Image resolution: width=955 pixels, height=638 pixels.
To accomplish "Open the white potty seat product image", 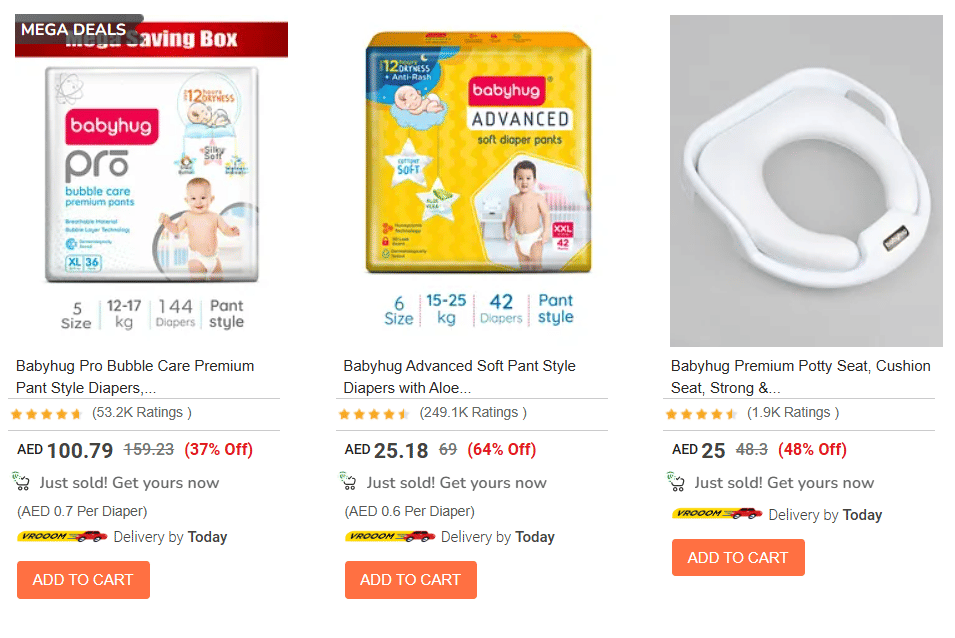I will [x=806, y=181].
